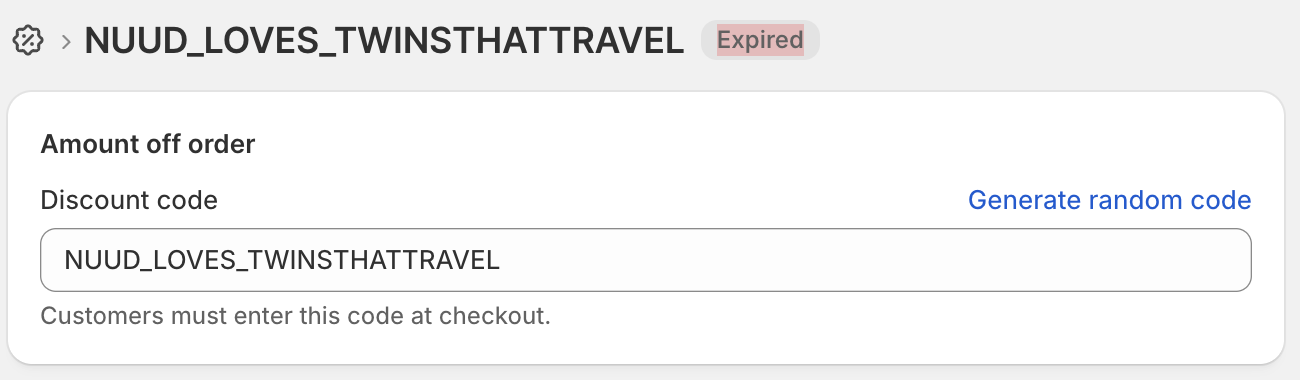Click the Expired pill next to the title
This screenshot has width=1300, height=380.
pos(760,40)
